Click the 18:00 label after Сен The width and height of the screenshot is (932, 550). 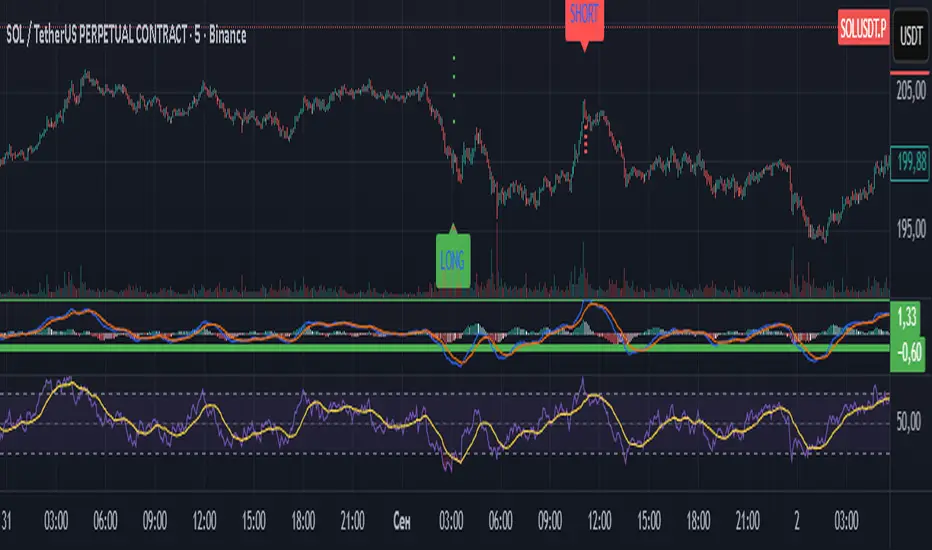(698, 521)
